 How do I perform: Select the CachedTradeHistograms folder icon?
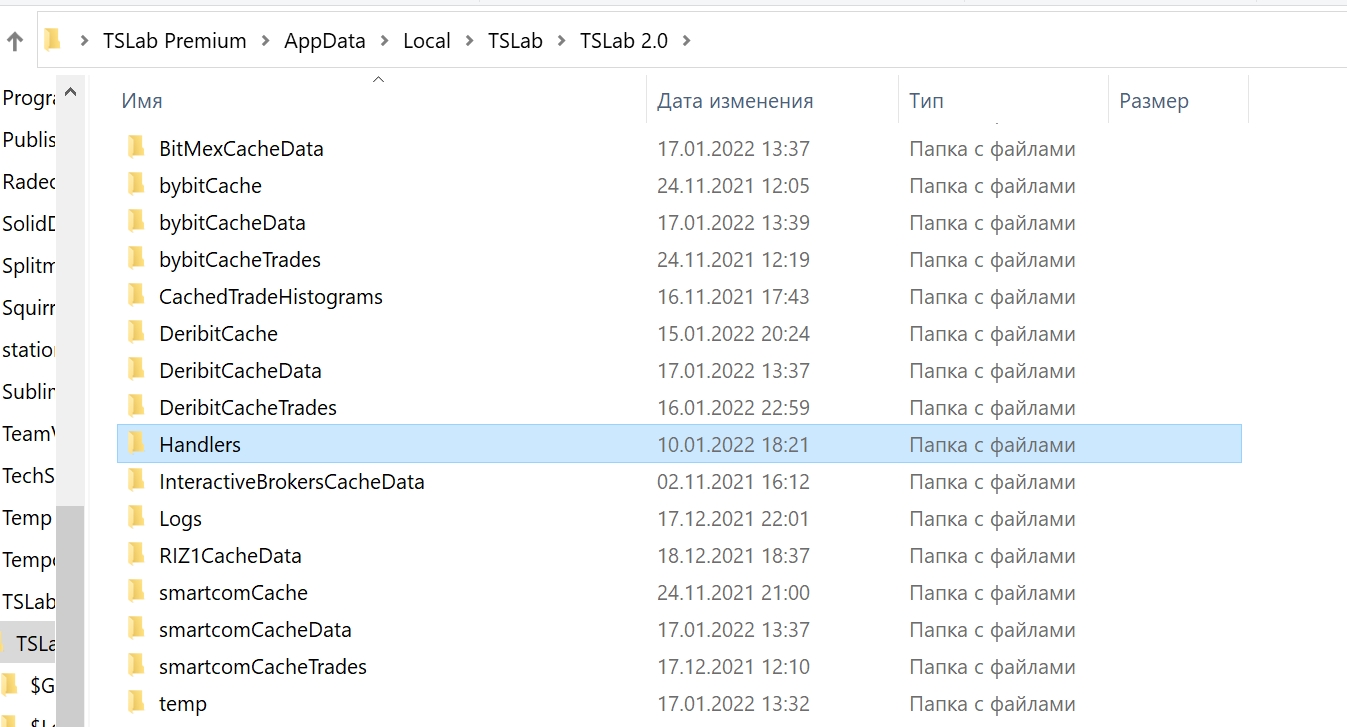pos(137,296)
